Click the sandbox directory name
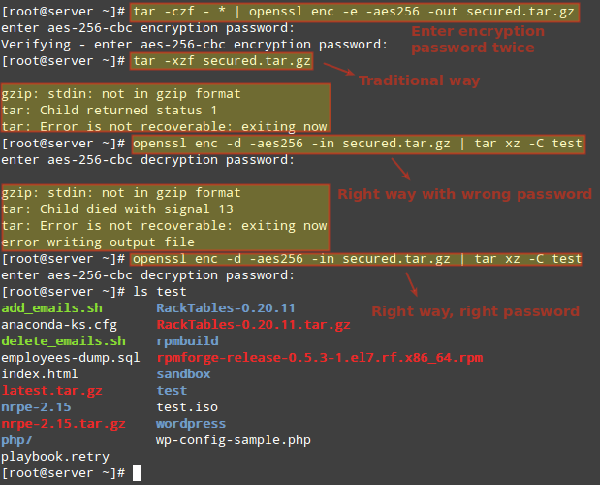The height and width of the screenshot is (485, 600). pos(183,373)
